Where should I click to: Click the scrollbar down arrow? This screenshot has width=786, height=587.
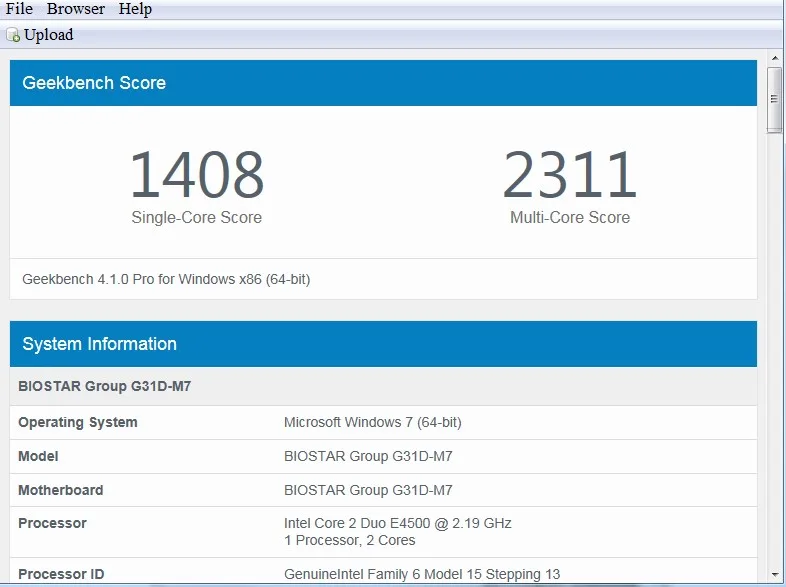pos(775,574)
